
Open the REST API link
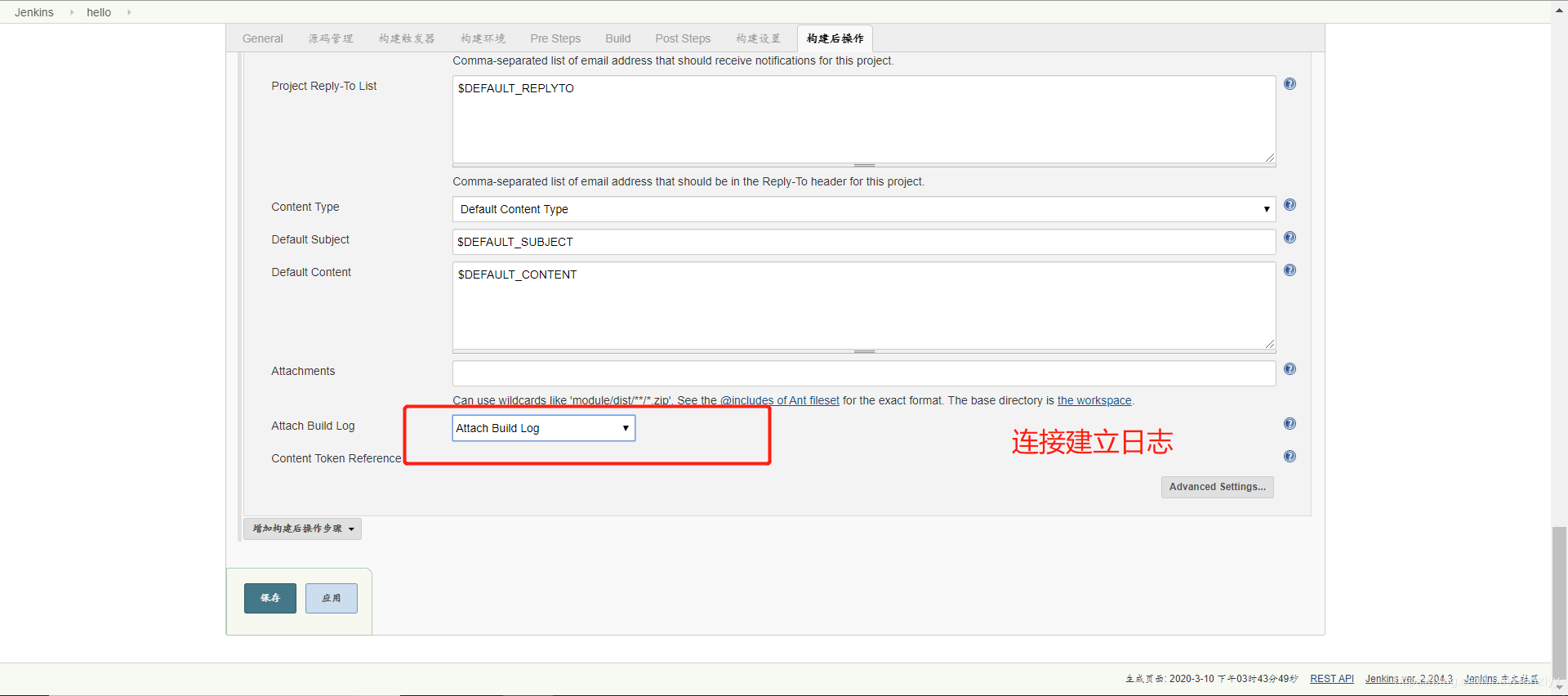(x=1332, y=679)
